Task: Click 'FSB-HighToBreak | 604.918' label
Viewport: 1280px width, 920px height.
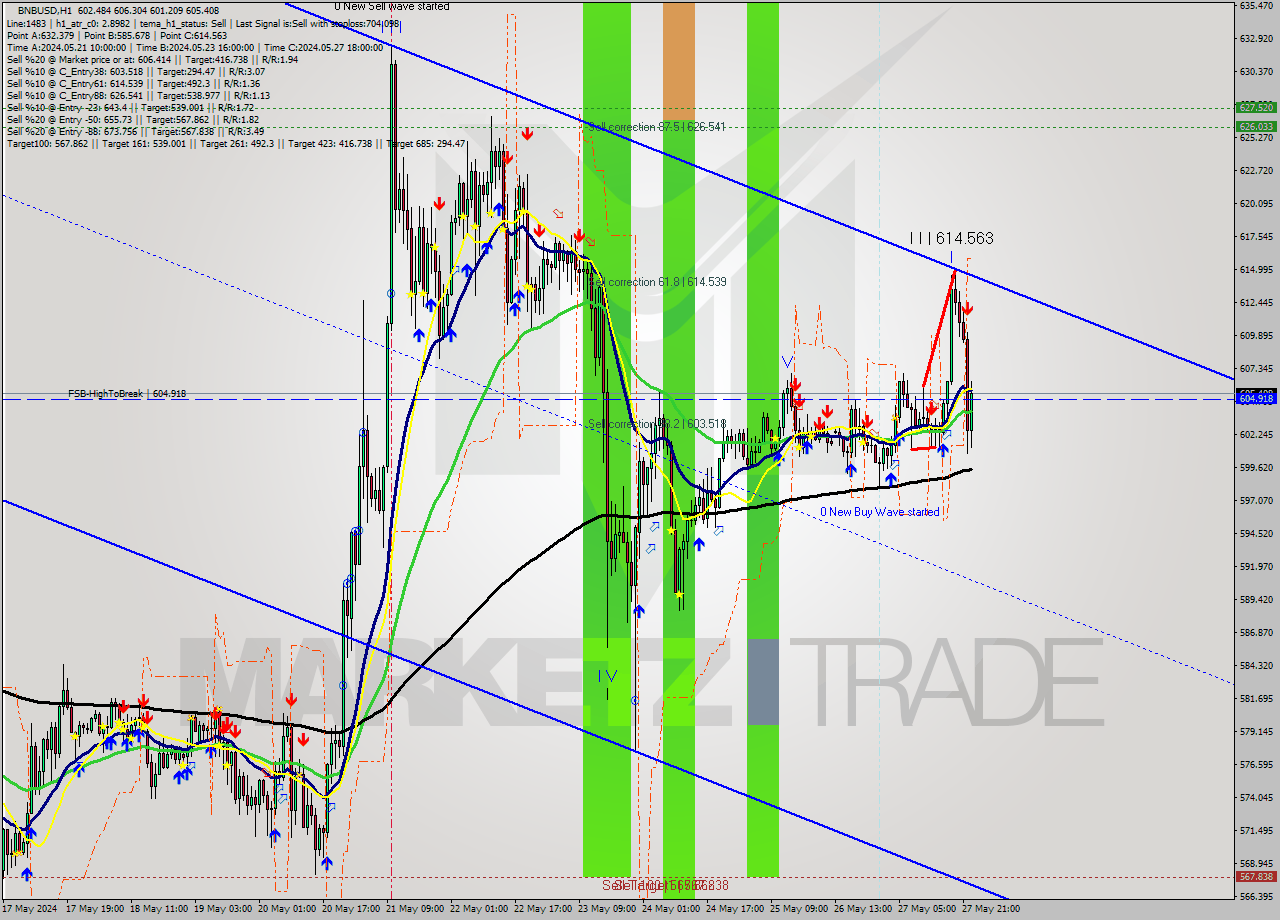Action: (127, 394)
